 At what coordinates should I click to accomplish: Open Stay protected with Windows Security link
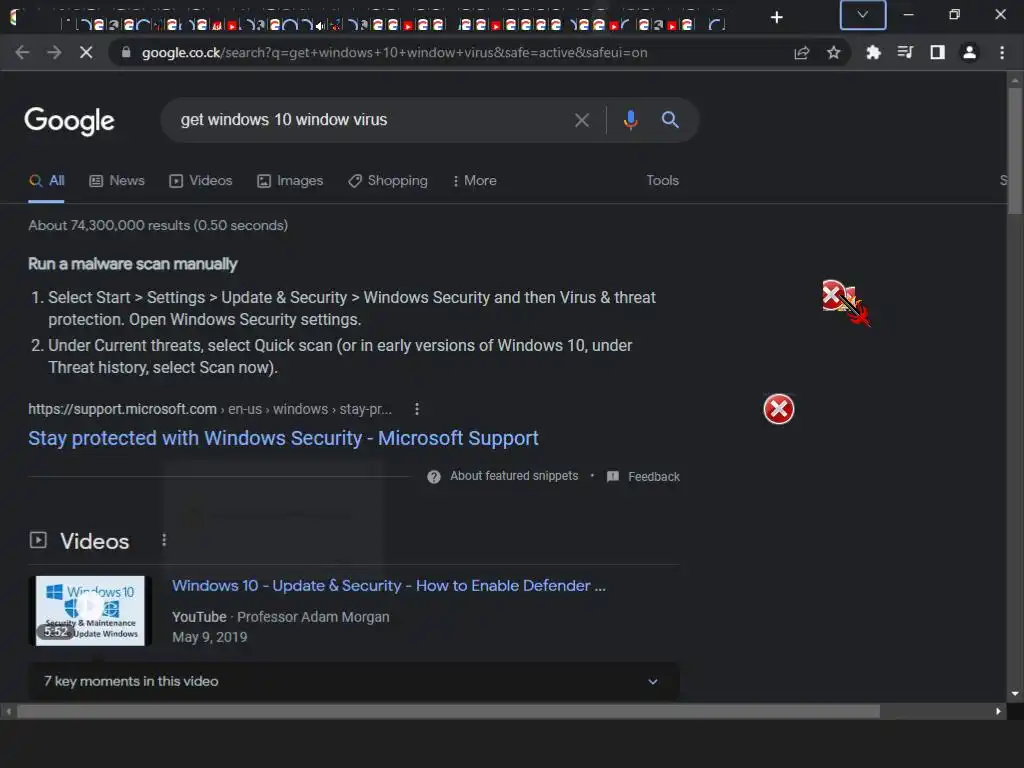coord(283,438)
